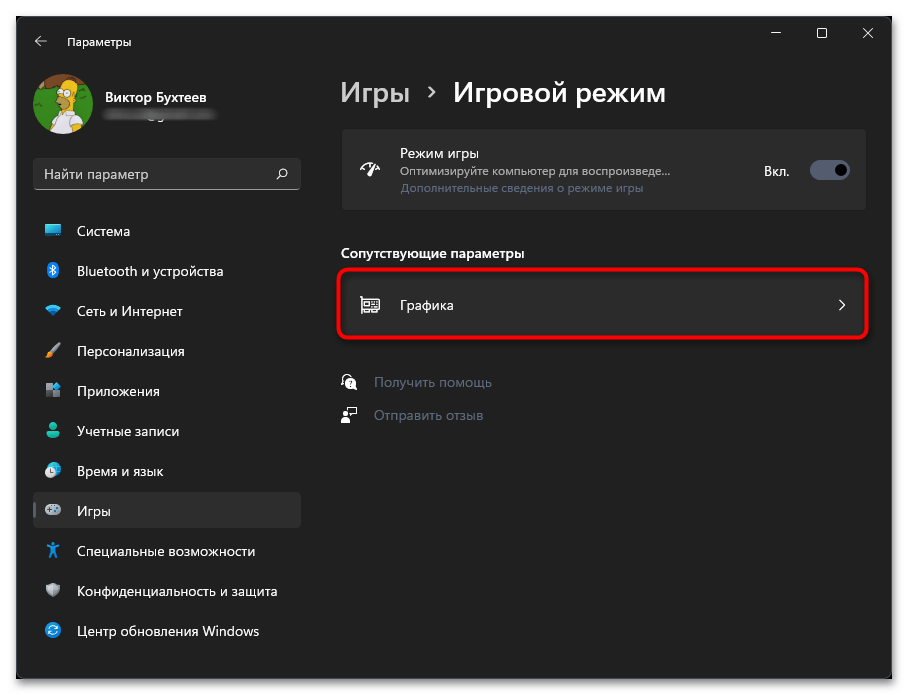
Task: Click the Wi-Fi network icon in sidebar
Action: click(x=53, y=310)
